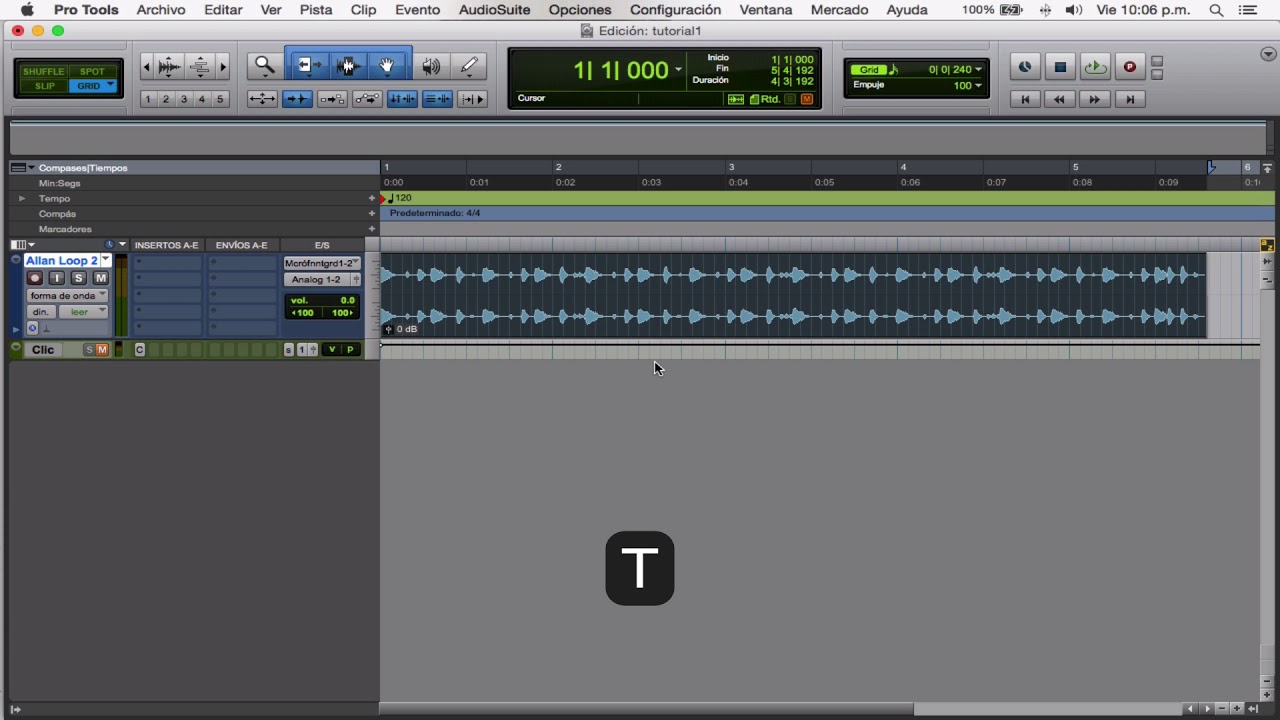Open the Analog 1-2 output selector
The height and width of the screenshot is (720, 1280).
coord(317,280)
